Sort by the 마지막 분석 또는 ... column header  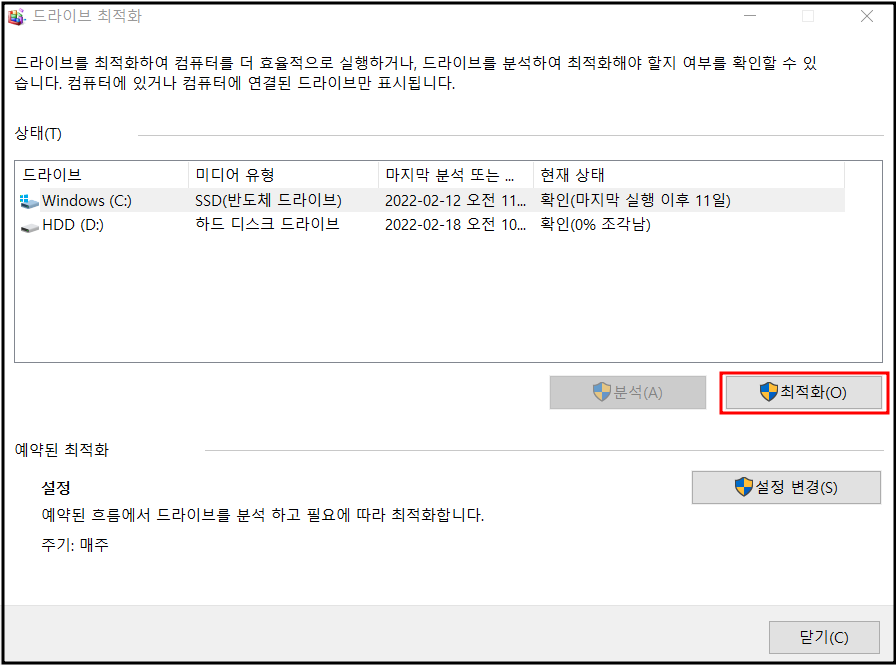pos(456,175)
